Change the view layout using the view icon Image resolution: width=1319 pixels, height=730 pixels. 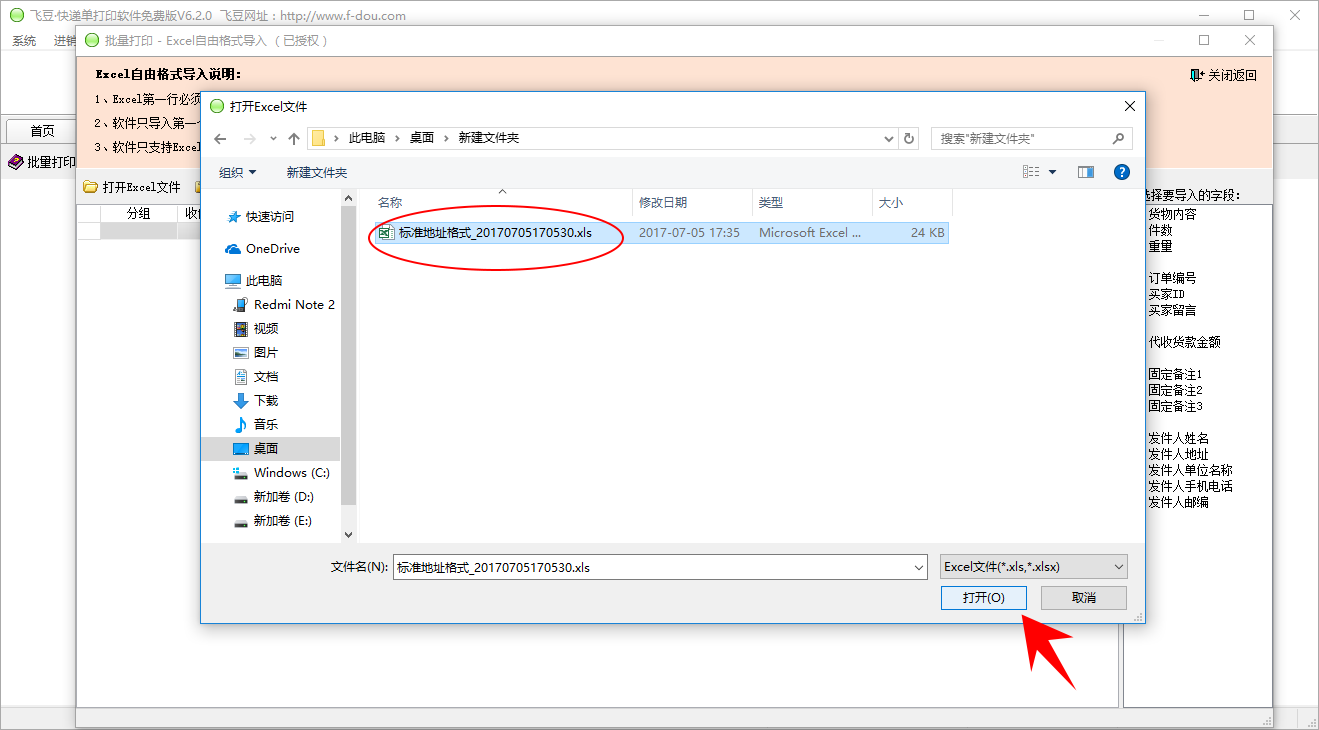(1031, 172)
